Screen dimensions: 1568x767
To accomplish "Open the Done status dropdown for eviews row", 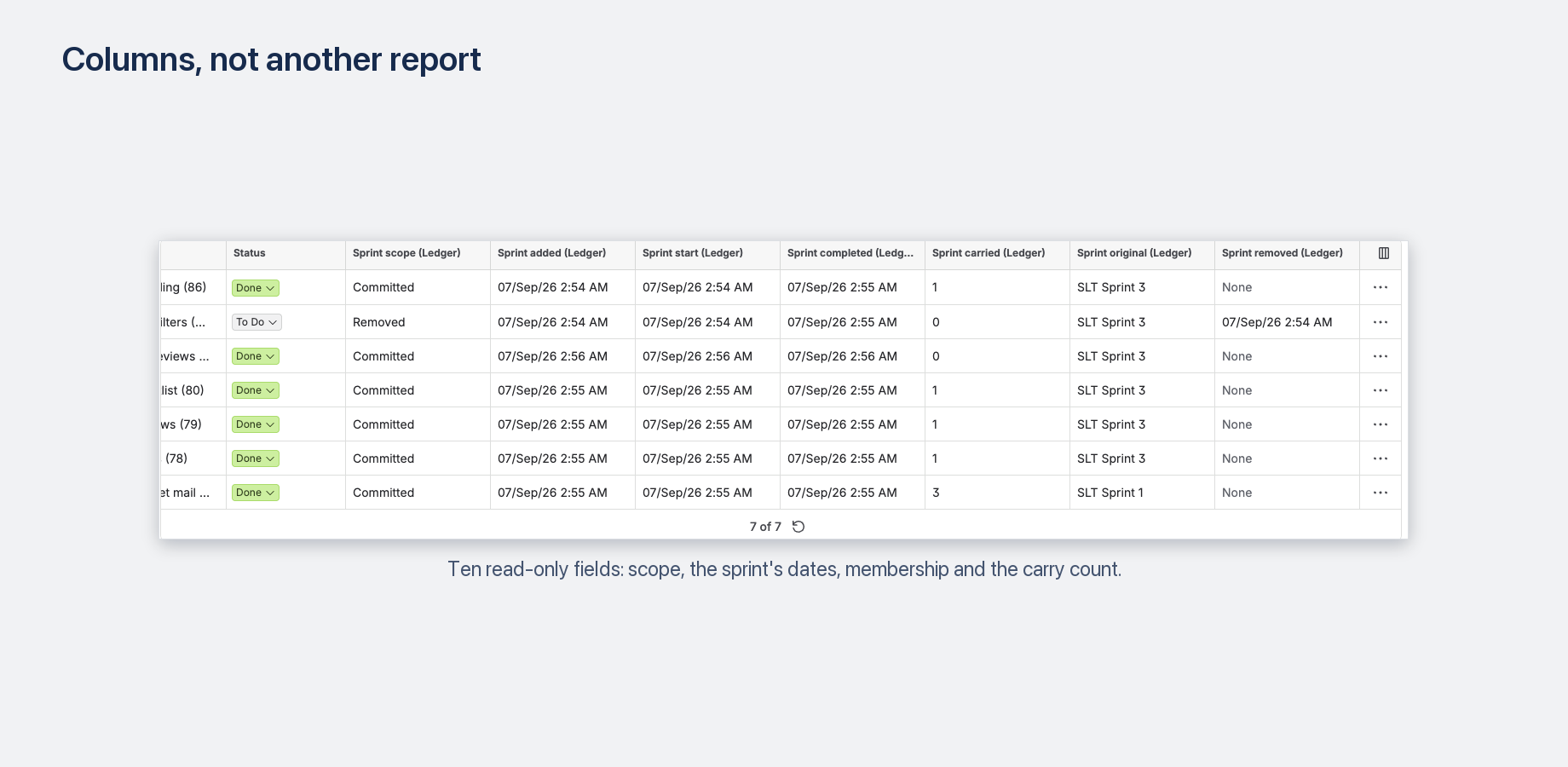I will click(x=256, y=356).
